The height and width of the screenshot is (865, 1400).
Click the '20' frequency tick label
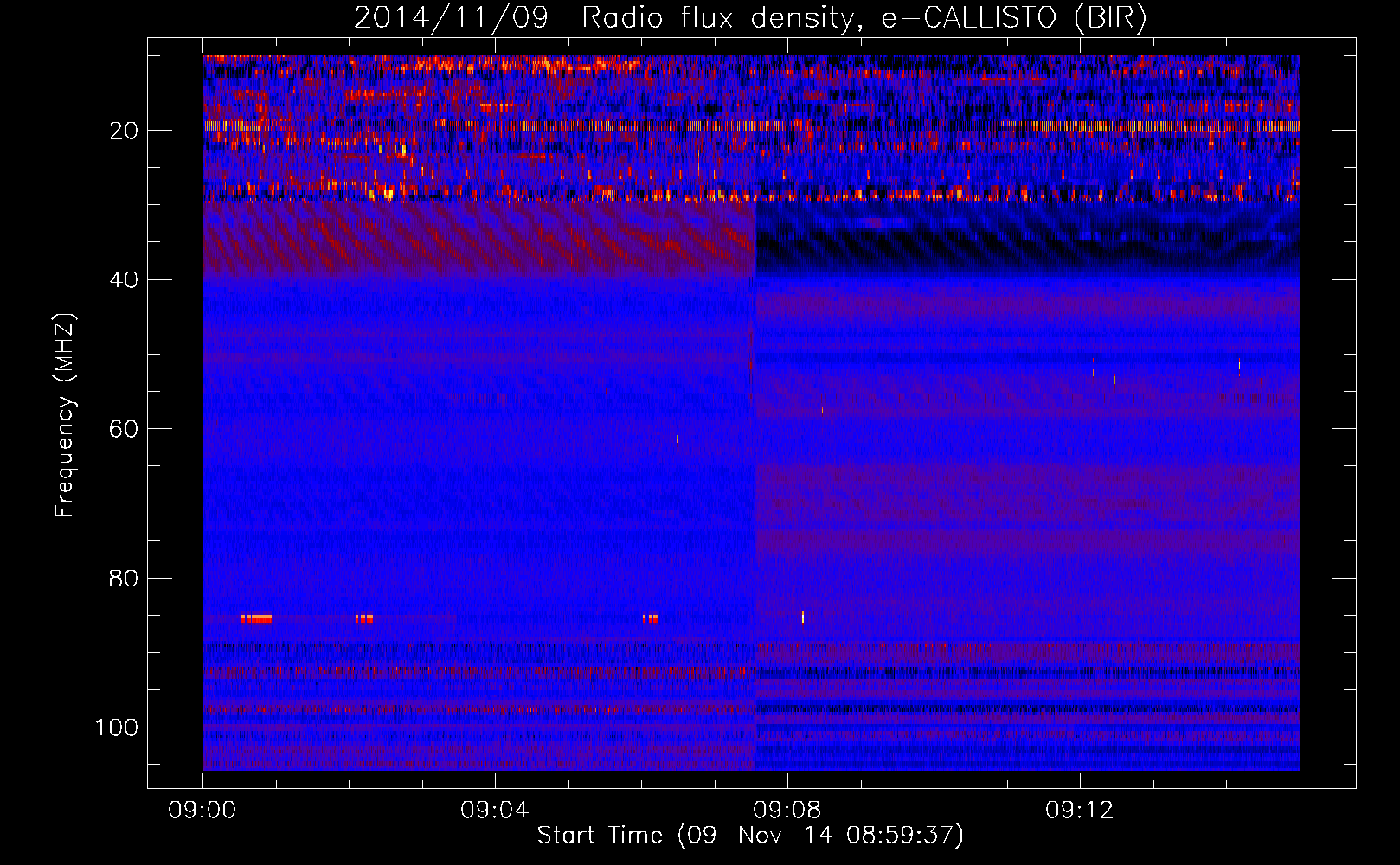(125, 131)
